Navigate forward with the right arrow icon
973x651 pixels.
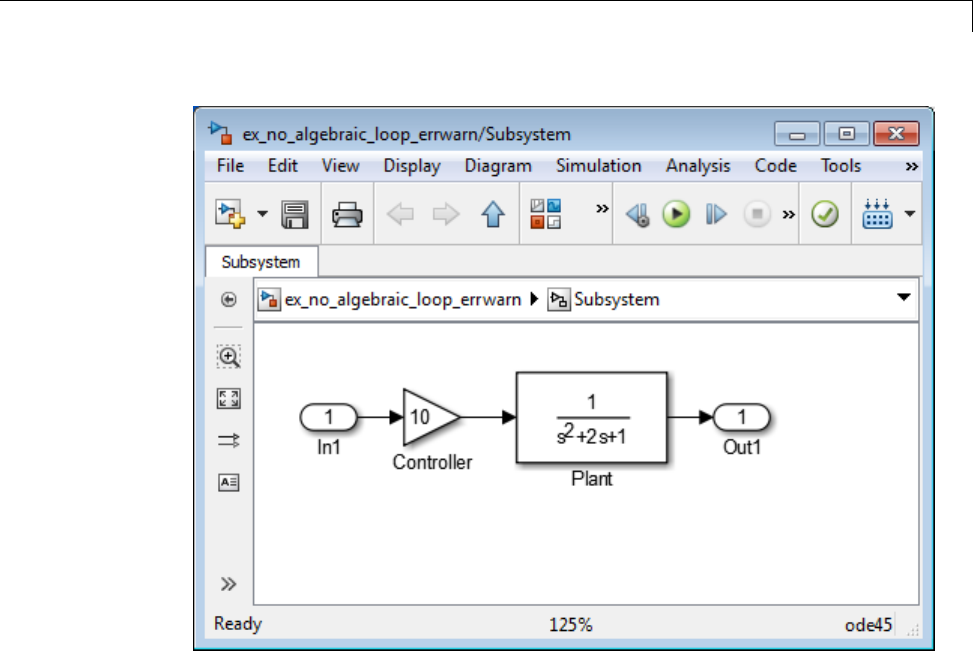click(446, 215)
